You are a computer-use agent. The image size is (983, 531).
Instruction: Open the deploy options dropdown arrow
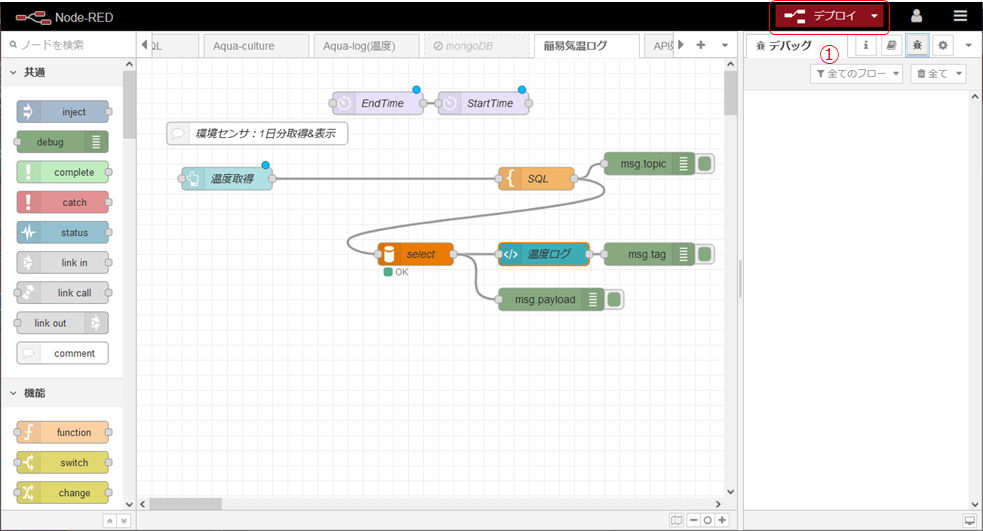pyautogui.click(x=875, y=16)
